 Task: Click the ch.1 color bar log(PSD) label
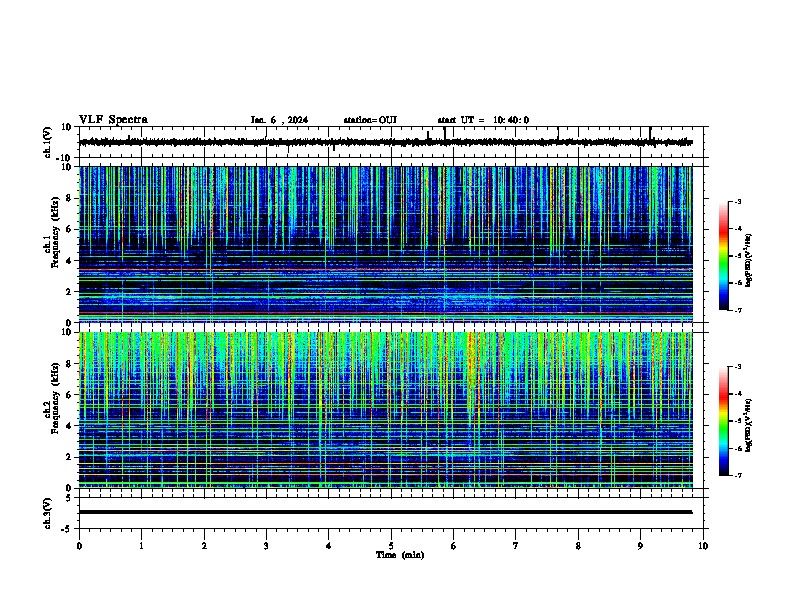pos(748,261)
